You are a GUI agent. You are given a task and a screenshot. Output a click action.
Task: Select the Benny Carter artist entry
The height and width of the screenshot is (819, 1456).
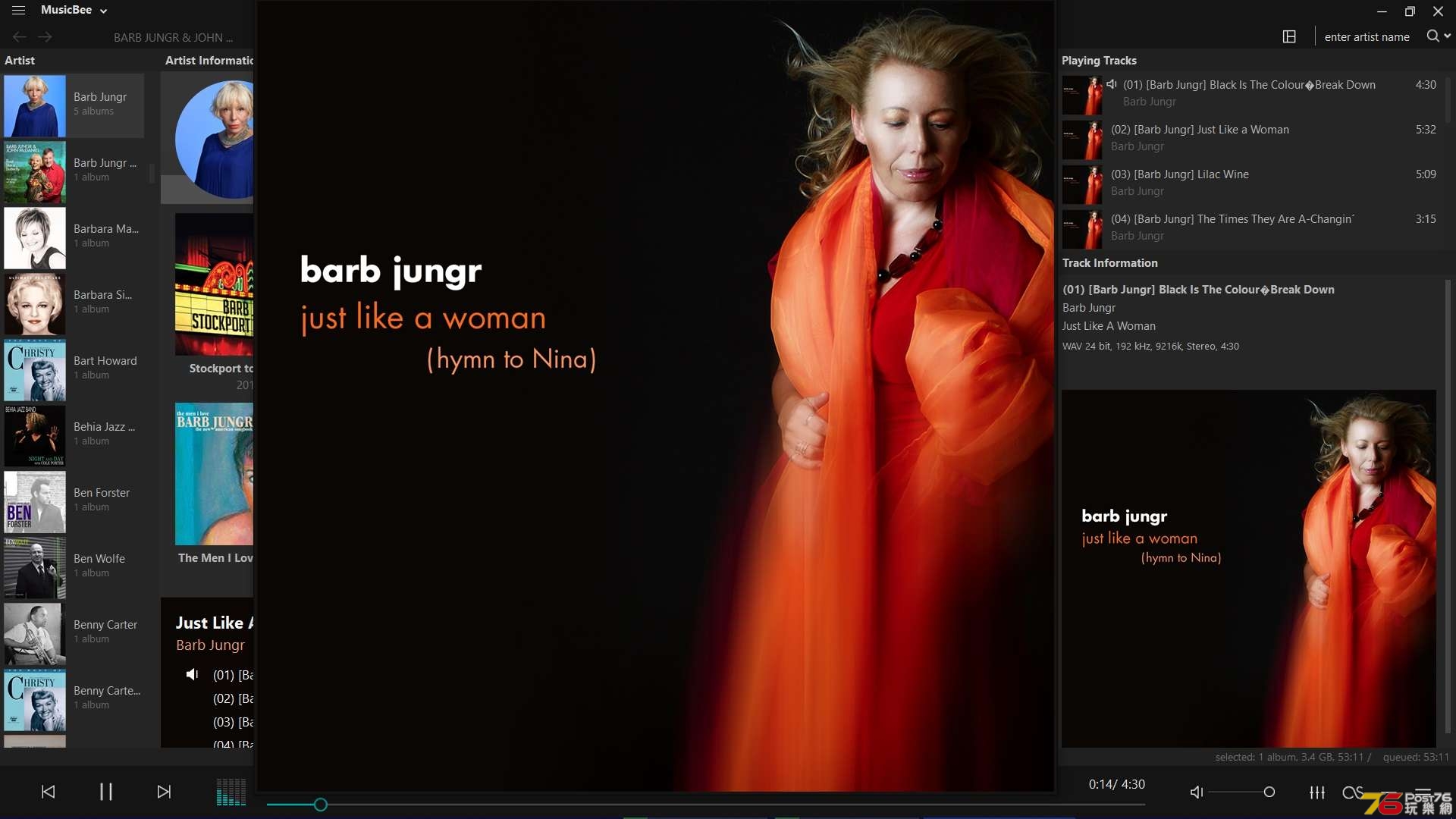74,633
